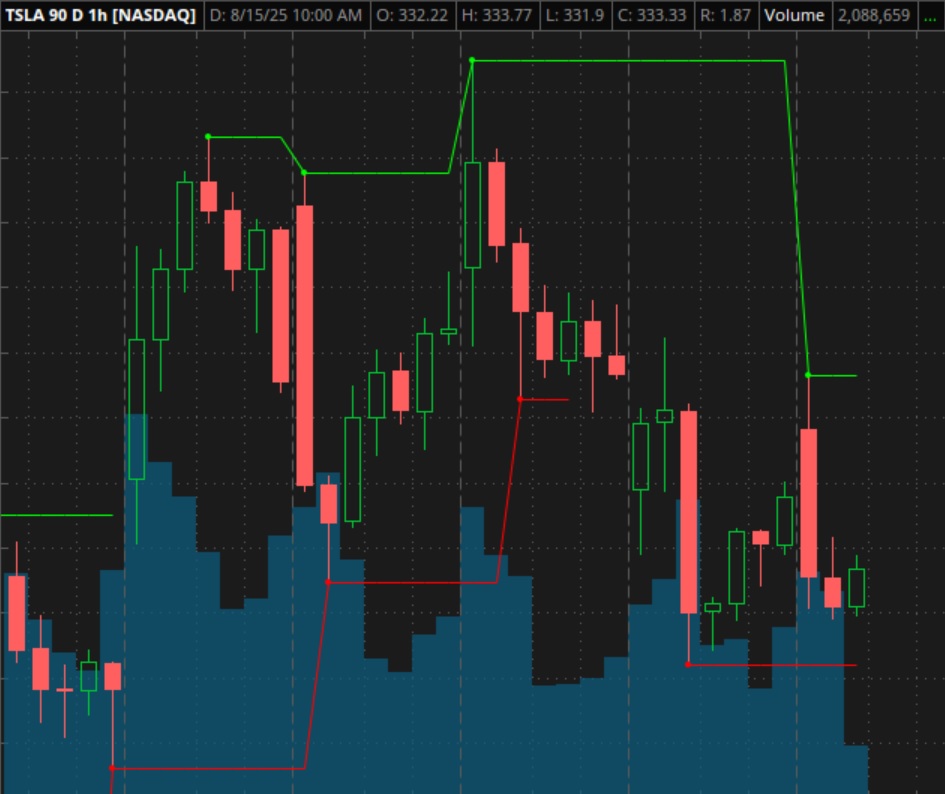Screen dimensions: 945x794
Task: Select the first green pivot dot from left
Action: point(208,136)
